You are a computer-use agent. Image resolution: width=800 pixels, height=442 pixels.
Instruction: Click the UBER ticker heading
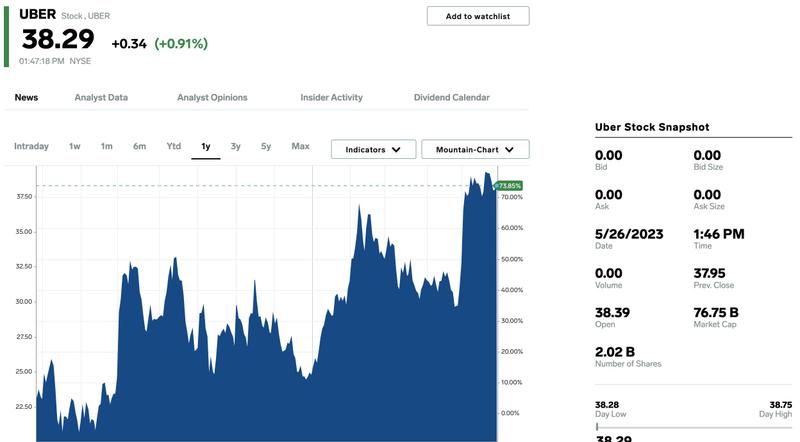(x=37, y=14)
